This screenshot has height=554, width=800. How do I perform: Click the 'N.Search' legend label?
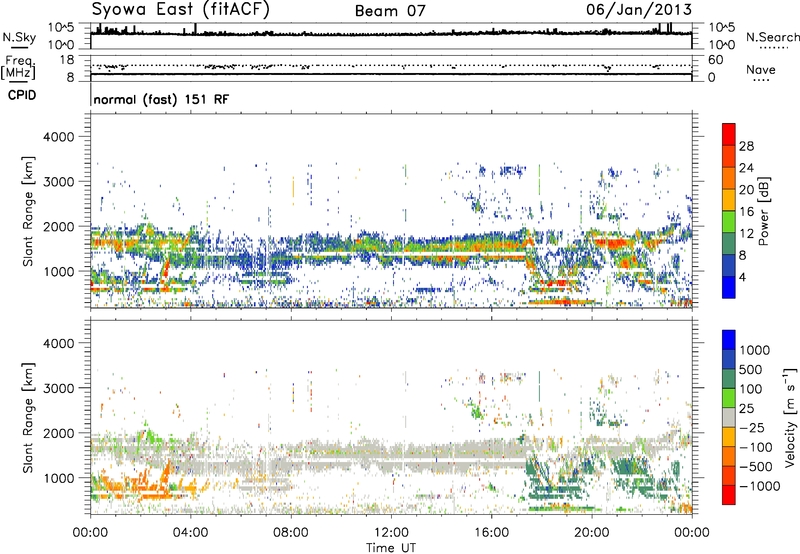(773, 37)
